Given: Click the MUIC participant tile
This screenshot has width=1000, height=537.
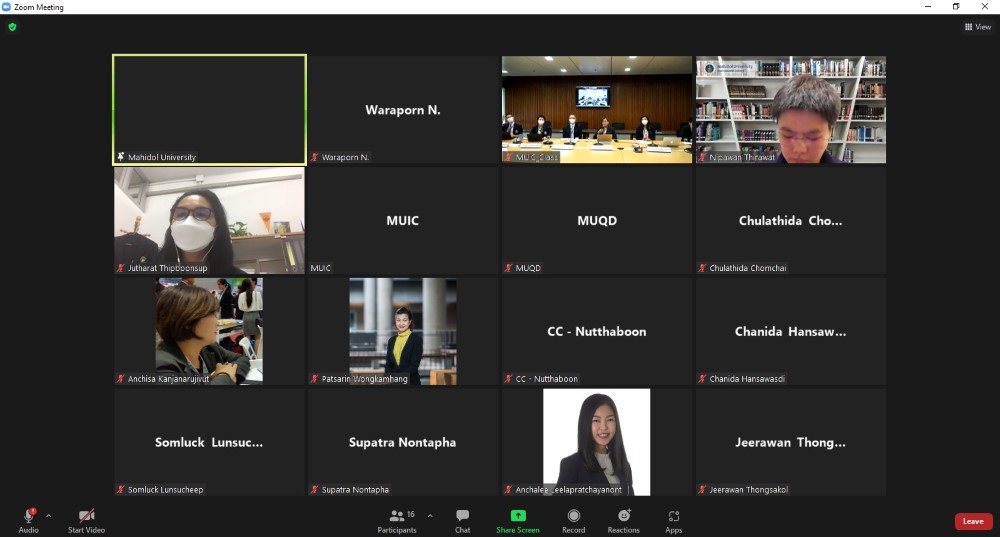Looking at the screenshot, I should (x=403, y=220).
